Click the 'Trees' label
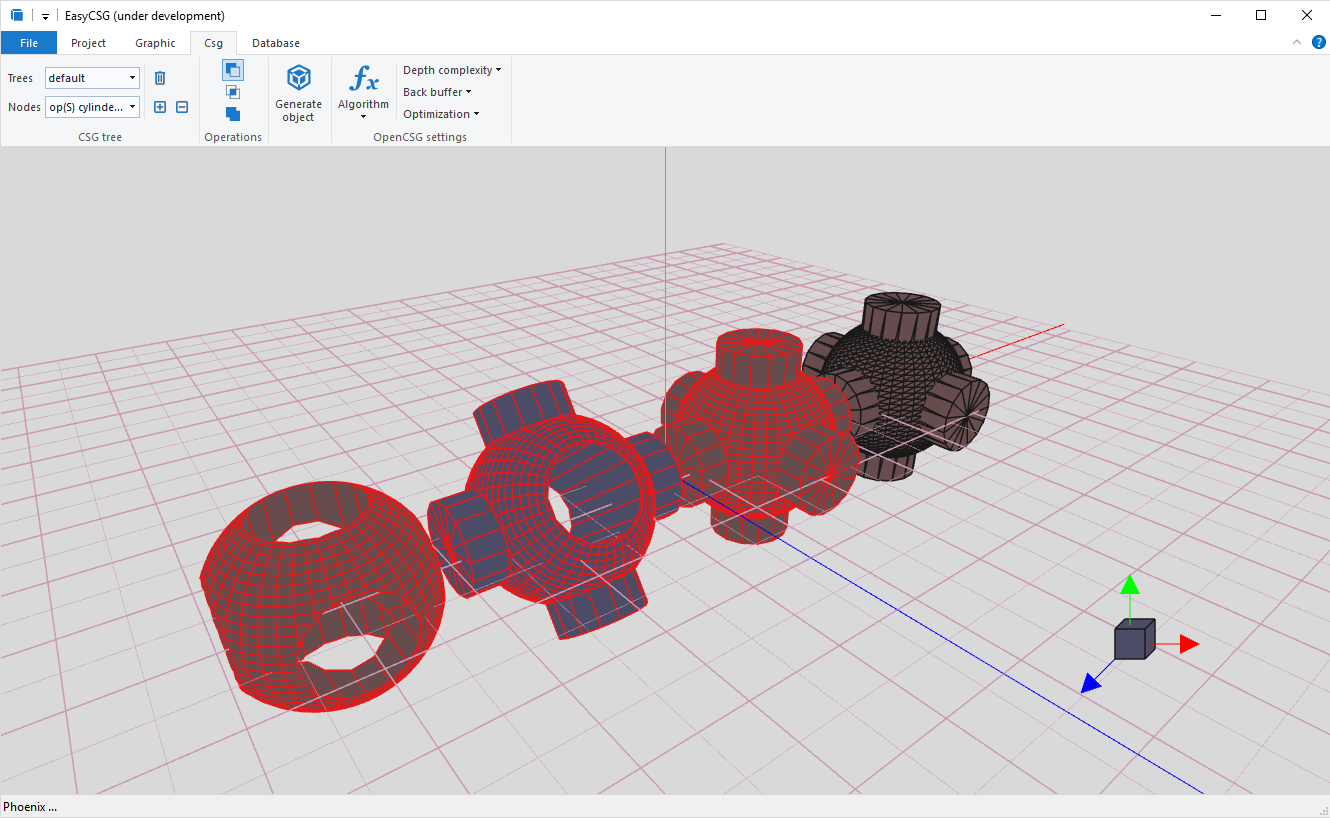The width and height of the screenshot is (1330, 818). pos(20,78)
